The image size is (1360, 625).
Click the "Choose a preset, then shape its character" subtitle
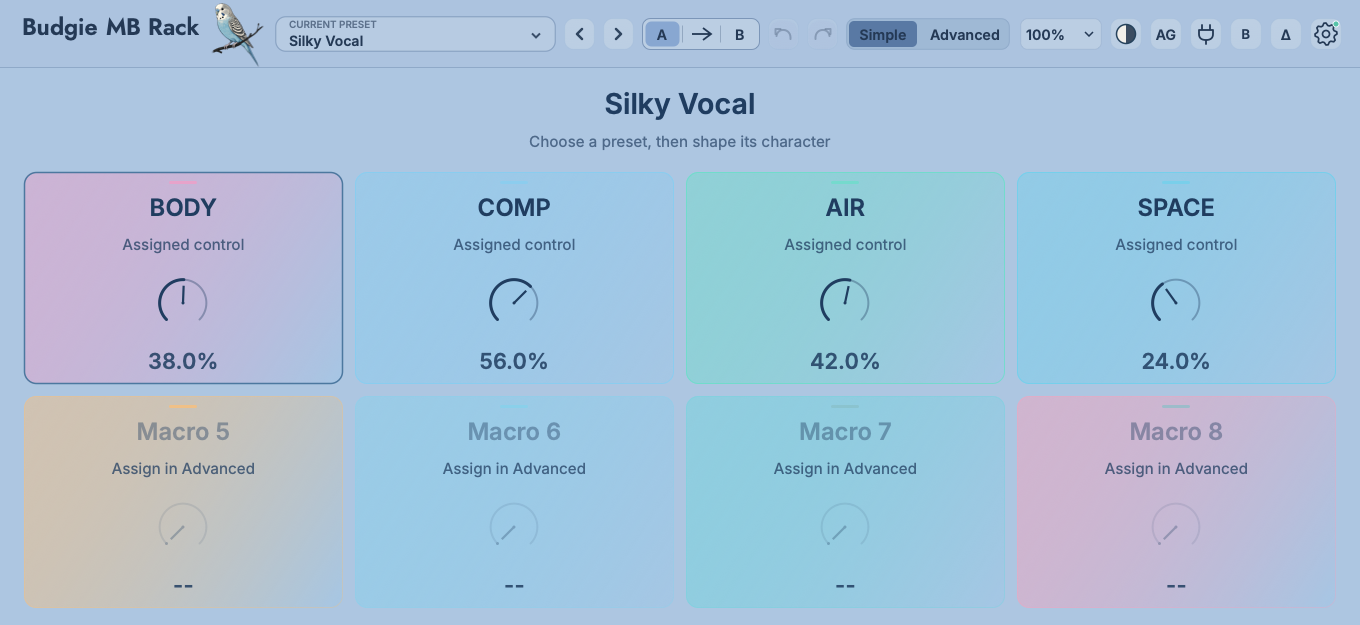680,142
